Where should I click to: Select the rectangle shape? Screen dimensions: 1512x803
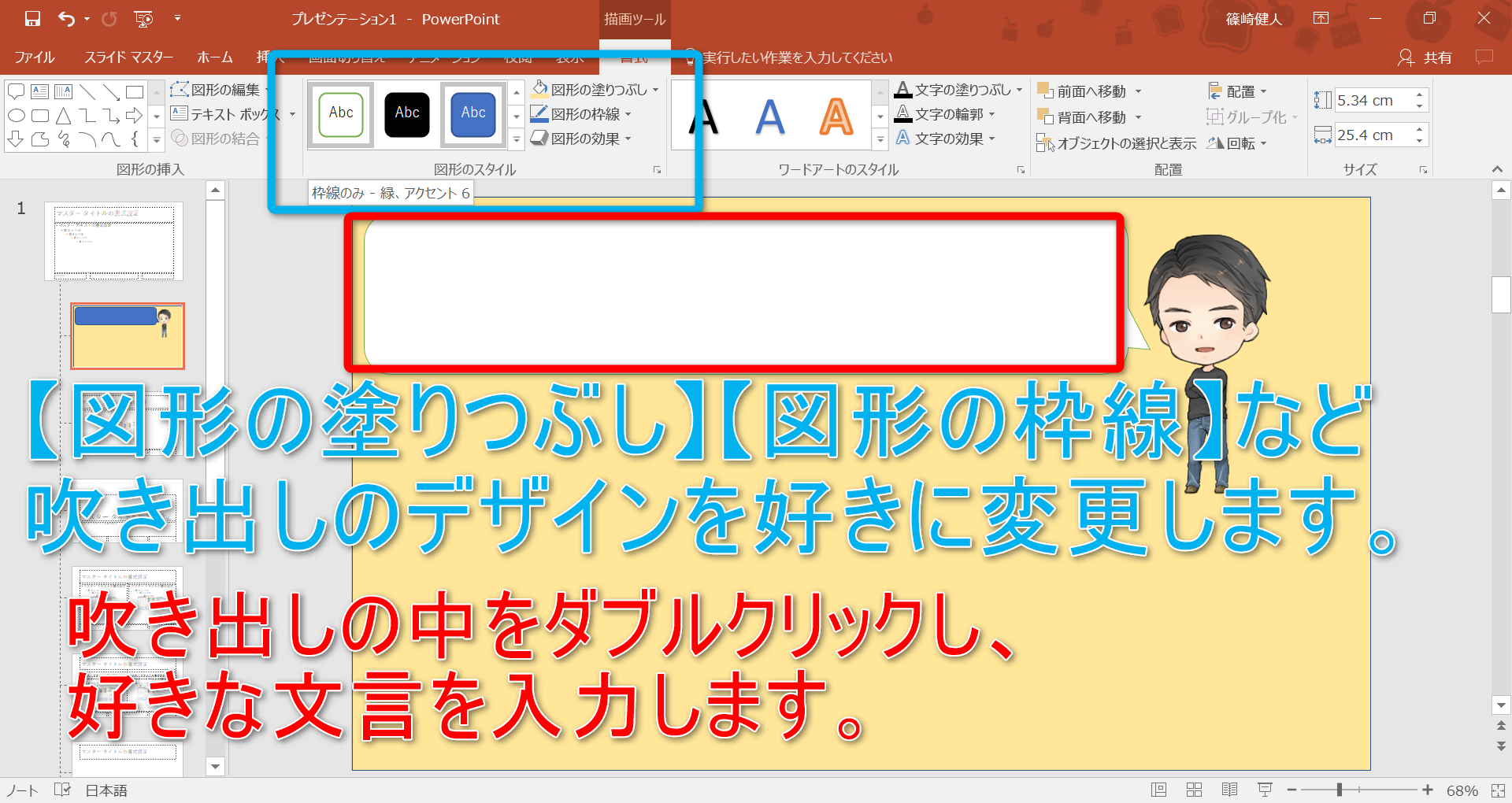point(135,91)
